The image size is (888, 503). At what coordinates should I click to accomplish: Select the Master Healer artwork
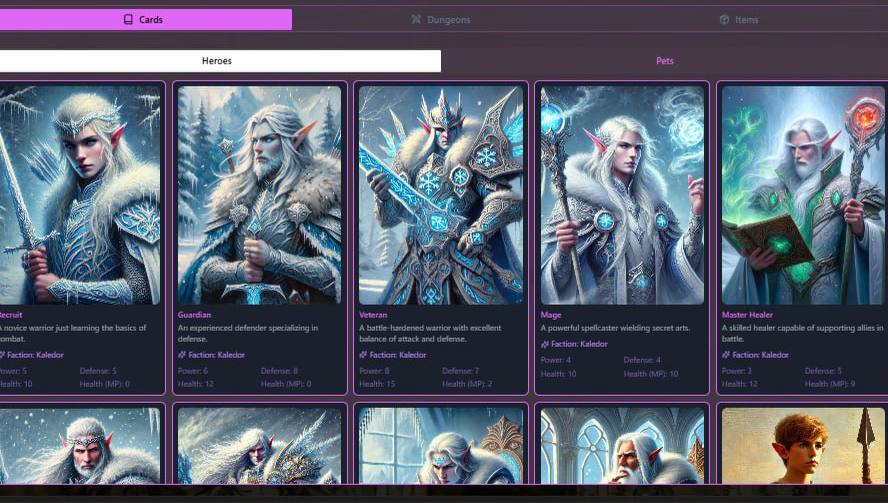pos(803,195)
